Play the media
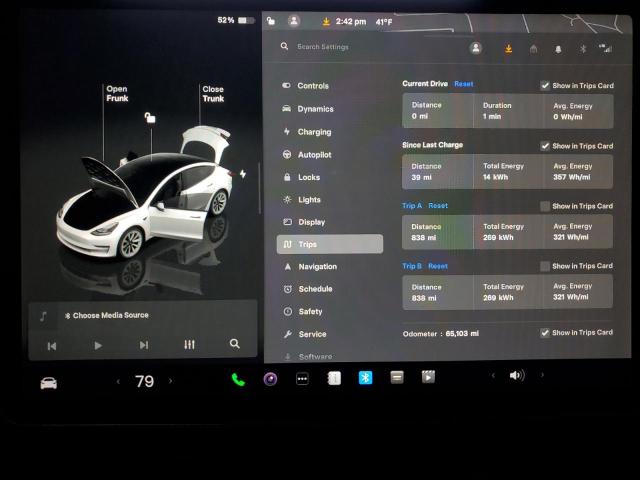The width and height of the screenshot is (640, 480). [98, 346]
